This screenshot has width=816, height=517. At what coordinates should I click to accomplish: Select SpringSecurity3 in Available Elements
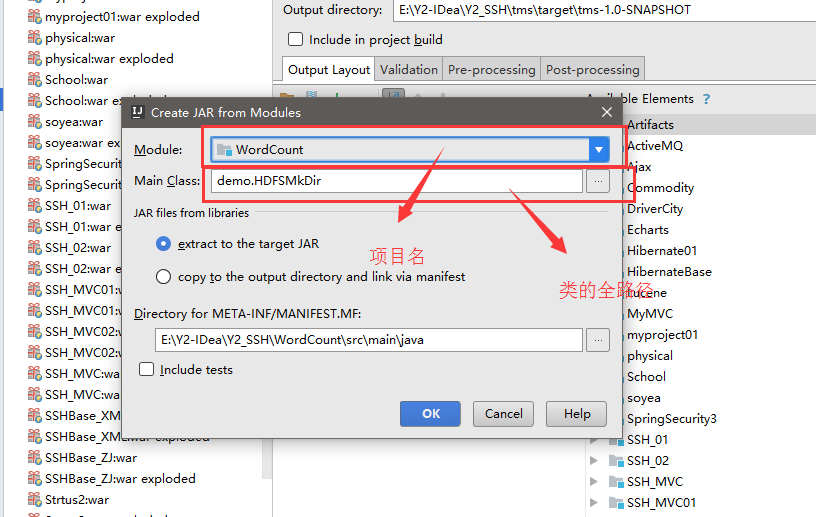click(x=672, y=419)
